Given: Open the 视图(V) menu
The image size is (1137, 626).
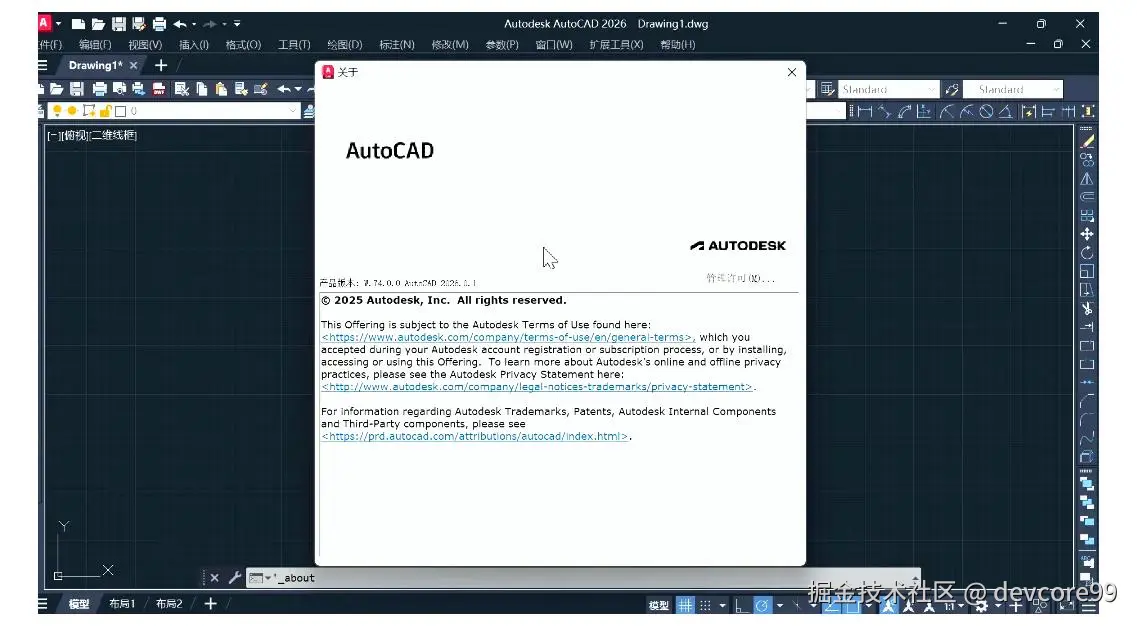Looking at the screenshot, I should coord(145,45).
